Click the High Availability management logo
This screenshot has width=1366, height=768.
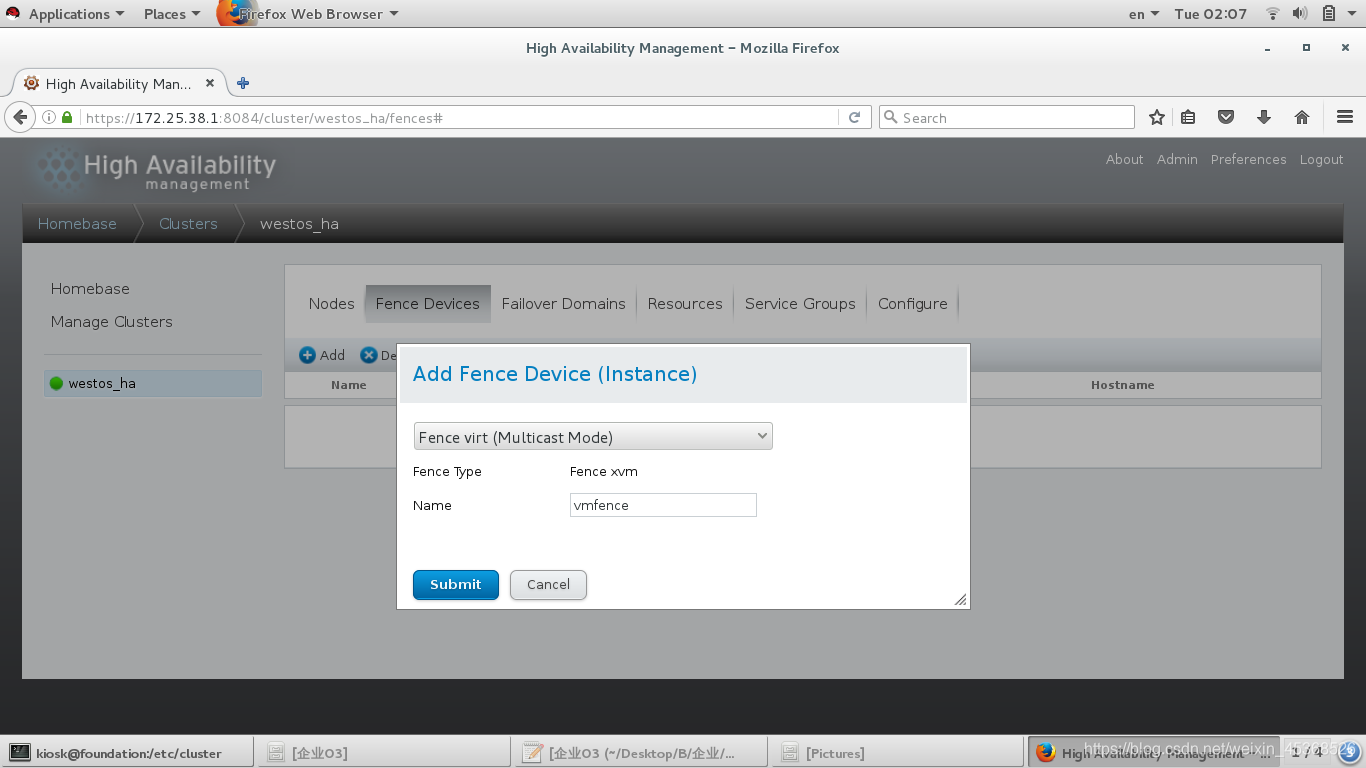(156, 170)
